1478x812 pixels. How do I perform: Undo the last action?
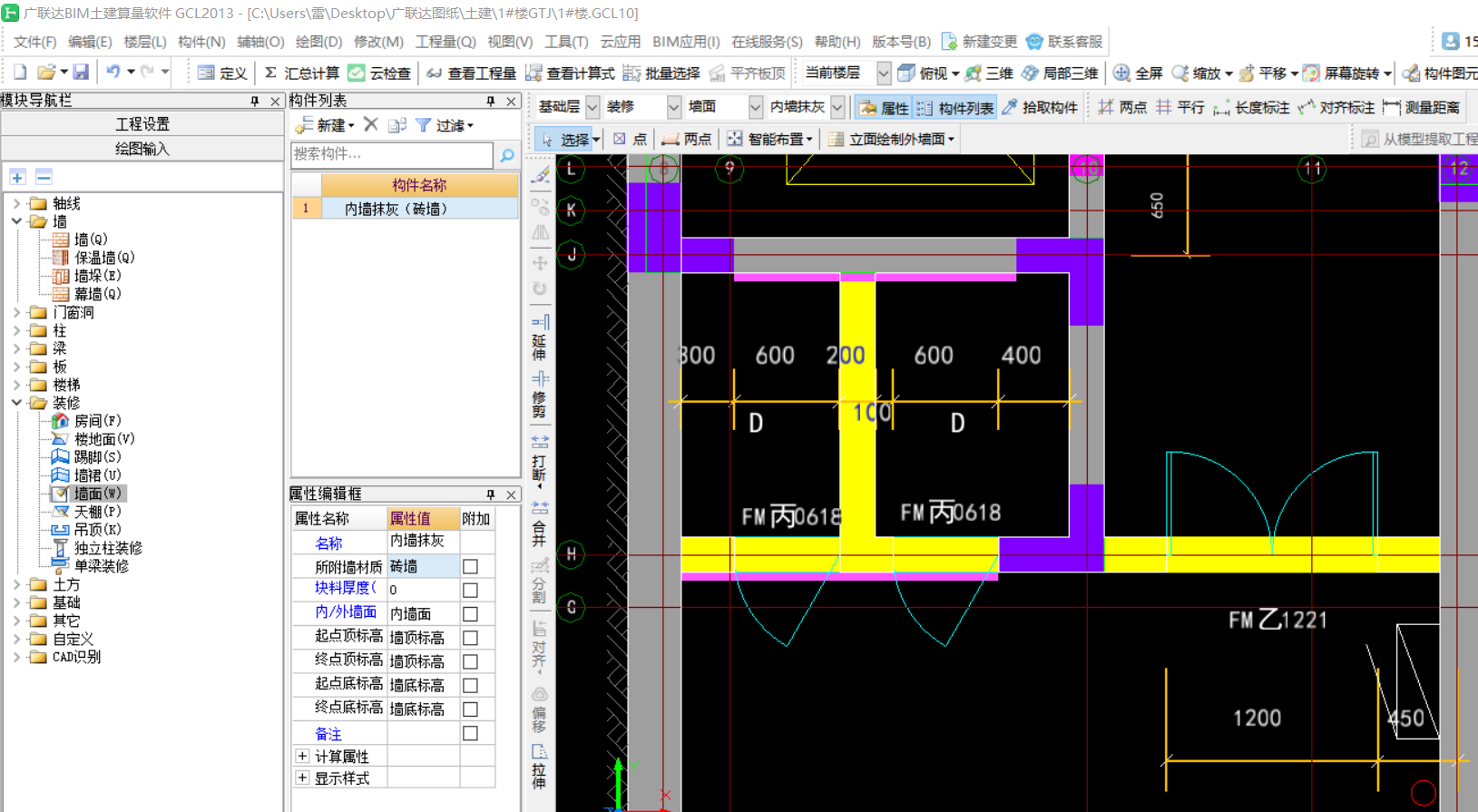(113, 73)
